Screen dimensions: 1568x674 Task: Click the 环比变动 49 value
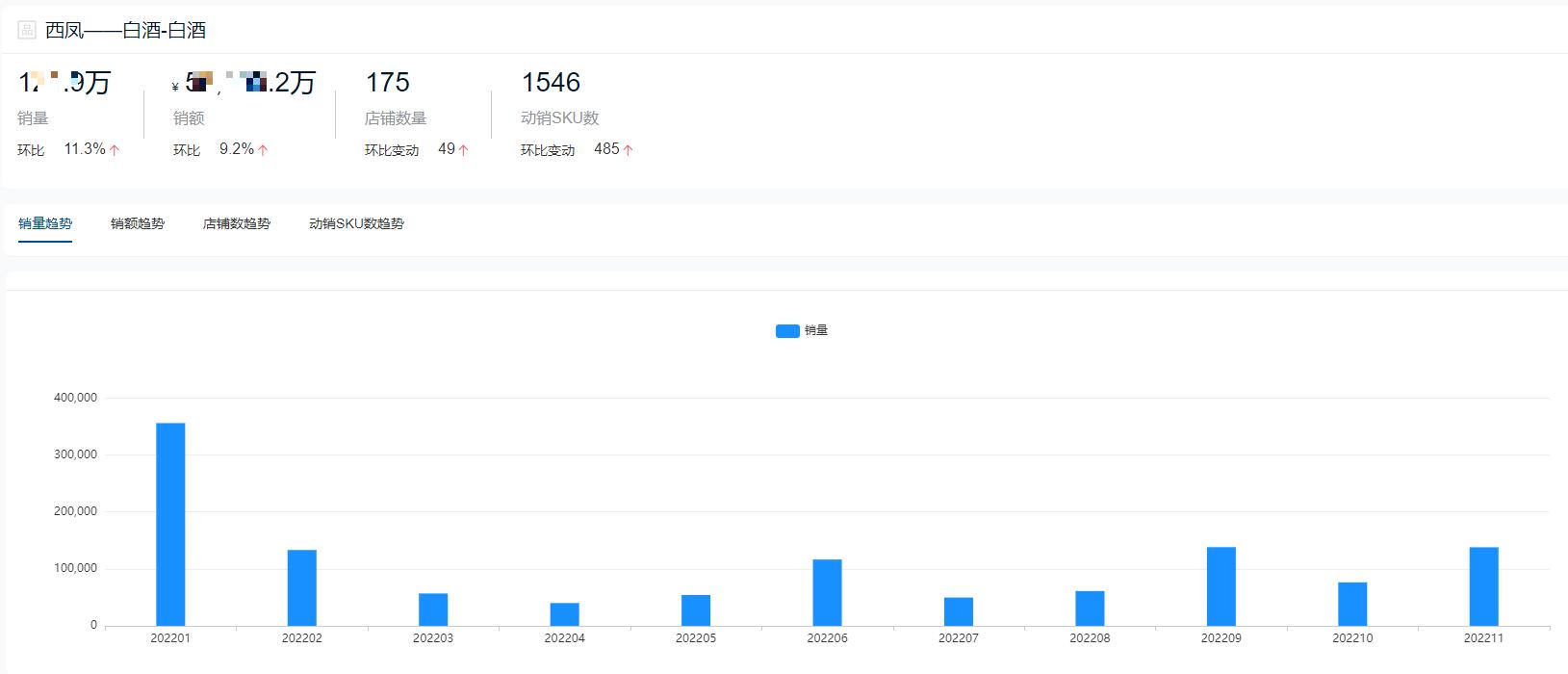(x=447, y=149)
